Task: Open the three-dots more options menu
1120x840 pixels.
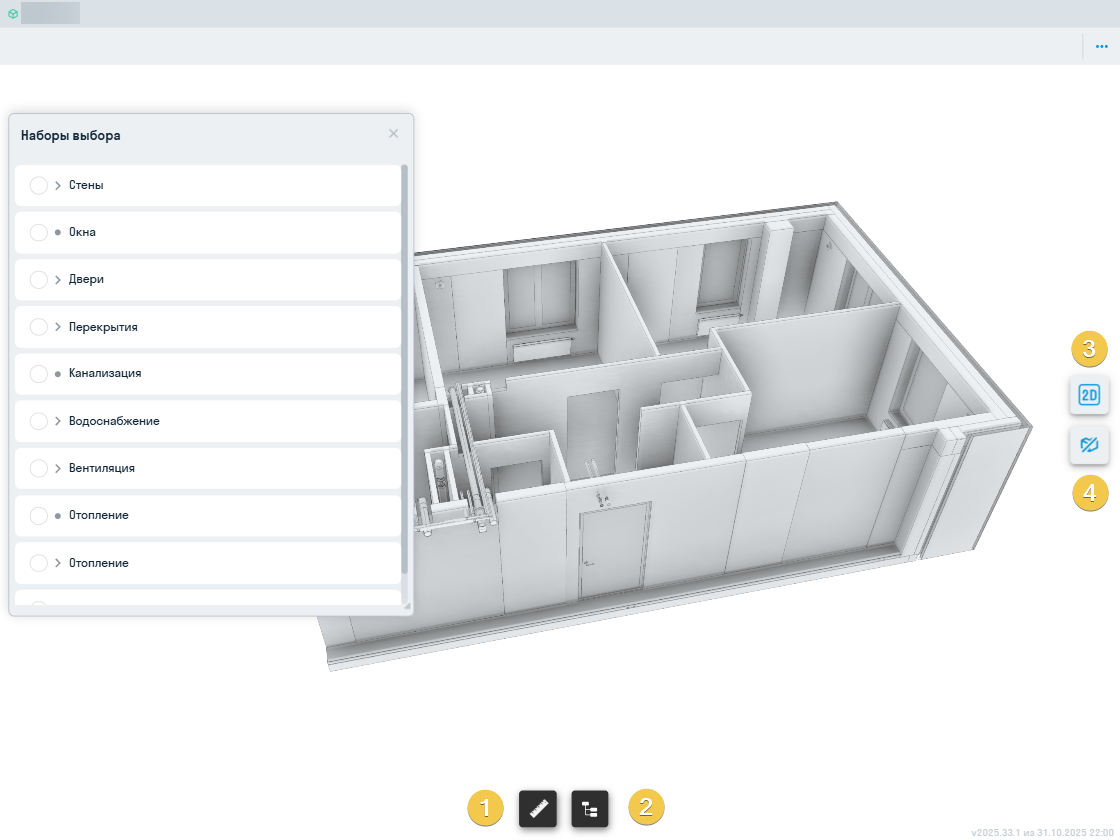Action: pos(1101,46)
